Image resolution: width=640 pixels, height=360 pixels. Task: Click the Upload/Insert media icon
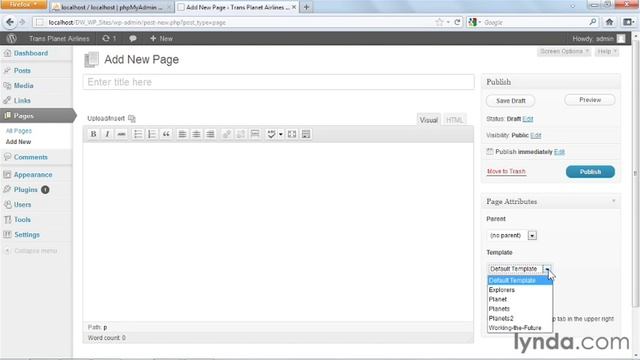(x=131, y=118)
